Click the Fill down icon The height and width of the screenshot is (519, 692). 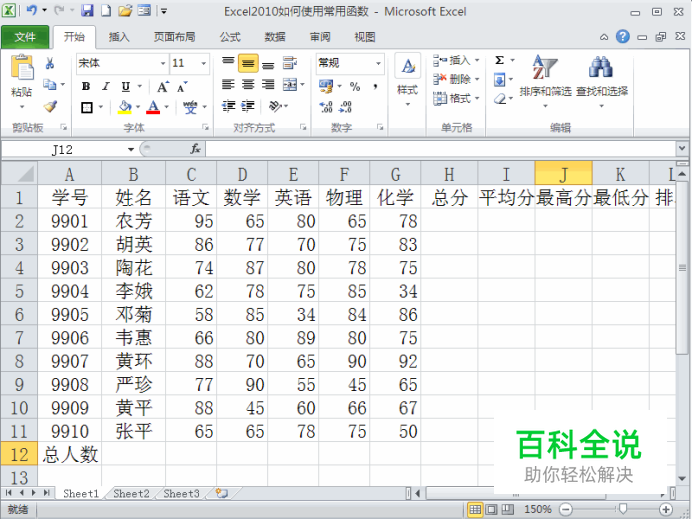pos(500,79)
